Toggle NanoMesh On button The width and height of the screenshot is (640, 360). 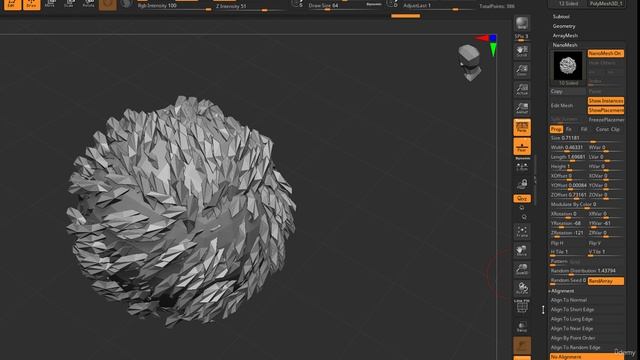[606, 53]
